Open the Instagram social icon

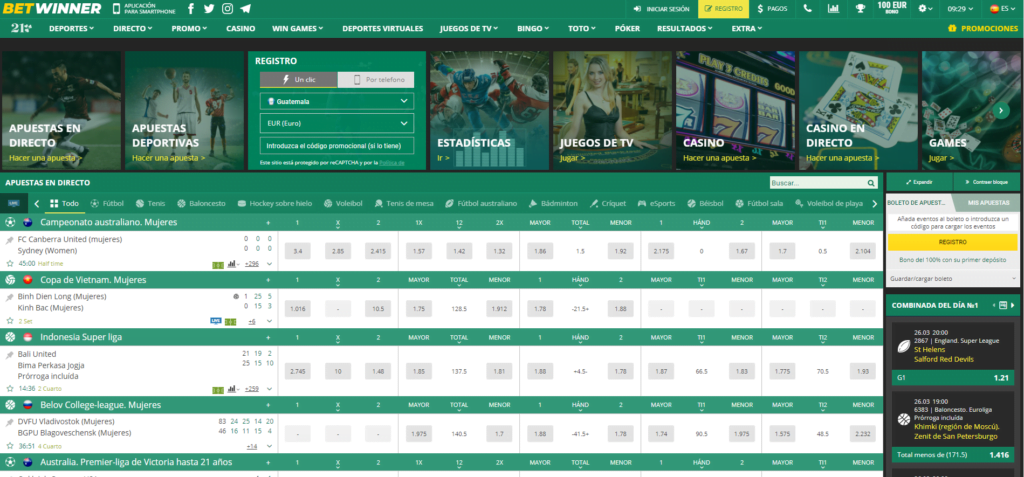point(227,9)
